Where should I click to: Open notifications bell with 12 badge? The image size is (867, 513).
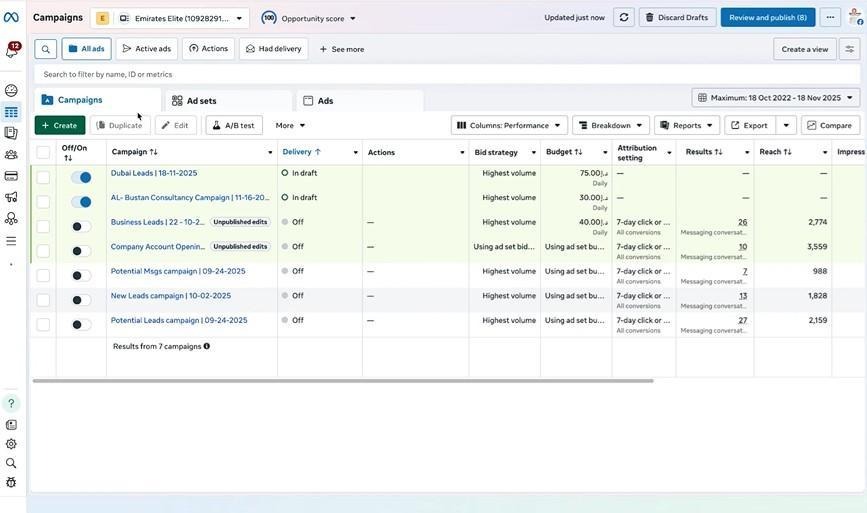point(12,50)
